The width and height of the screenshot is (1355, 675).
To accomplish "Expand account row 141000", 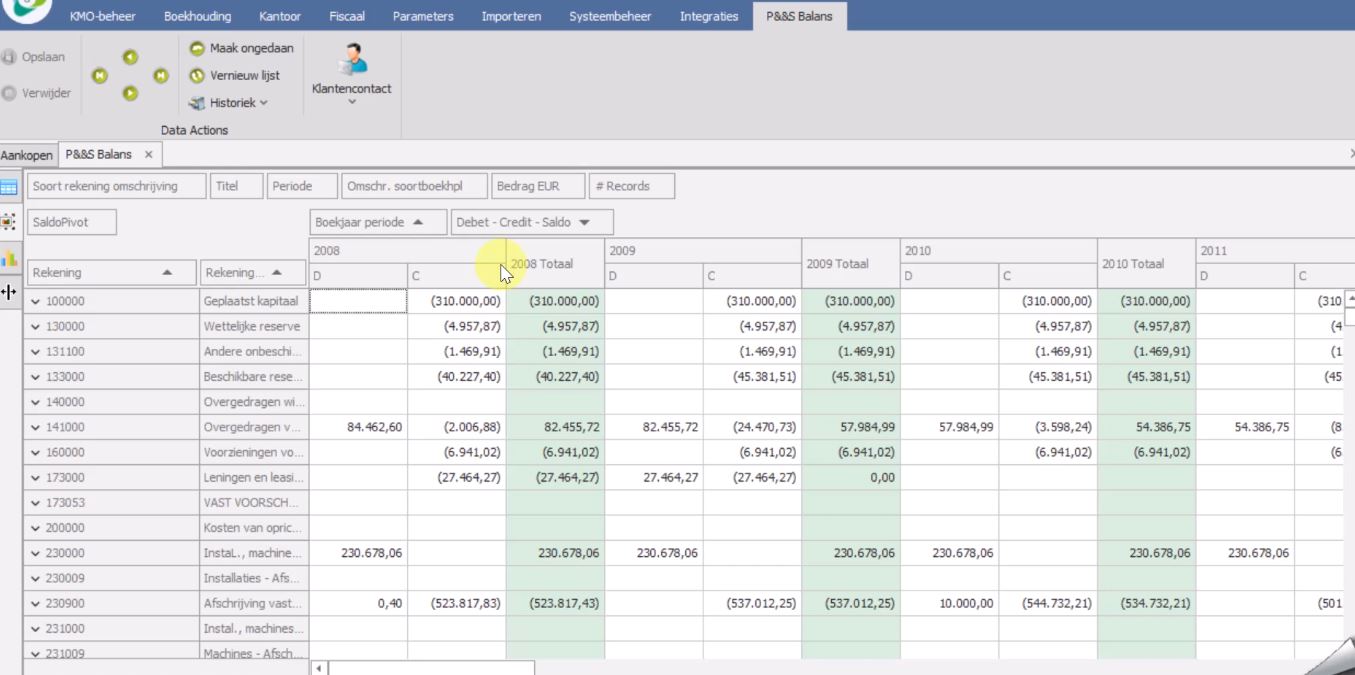I will point(36,427).
